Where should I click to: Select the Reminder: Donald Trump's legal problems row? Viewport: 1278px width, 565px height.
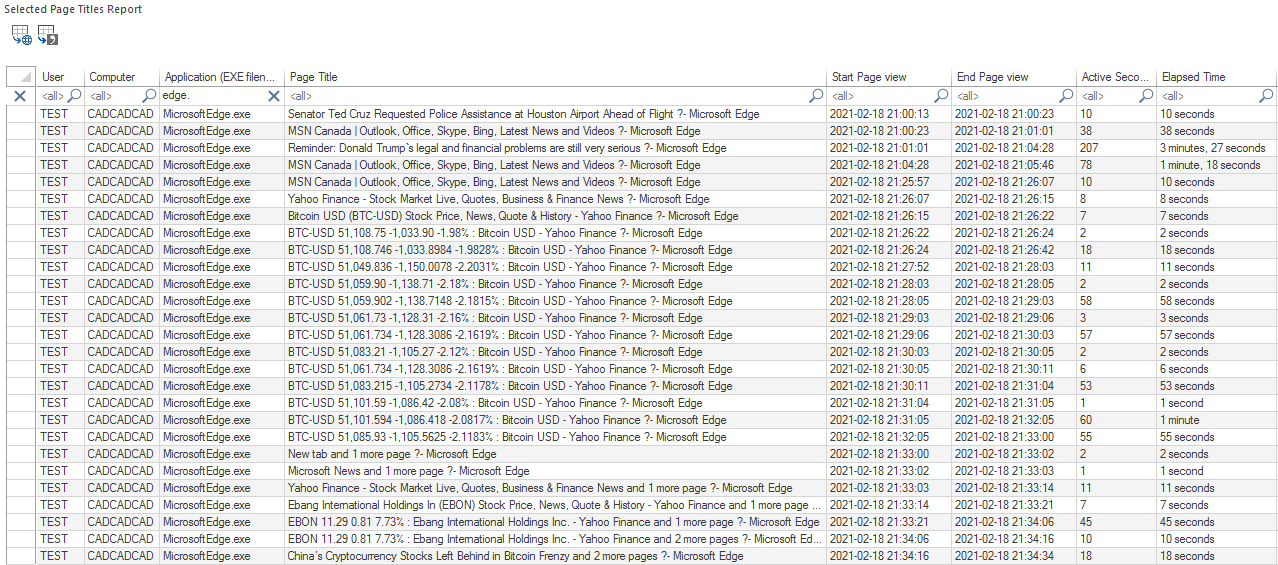[507, 148]
